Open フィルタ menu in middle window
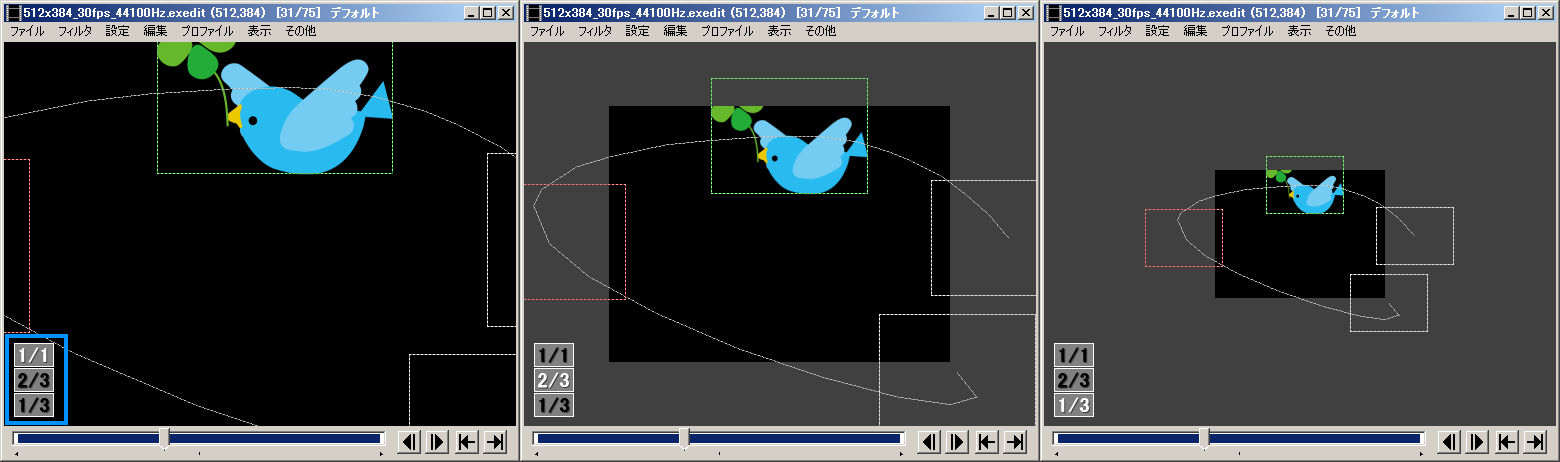The height and width of the screenshot is (462, 1560). (x=595, y=31)
